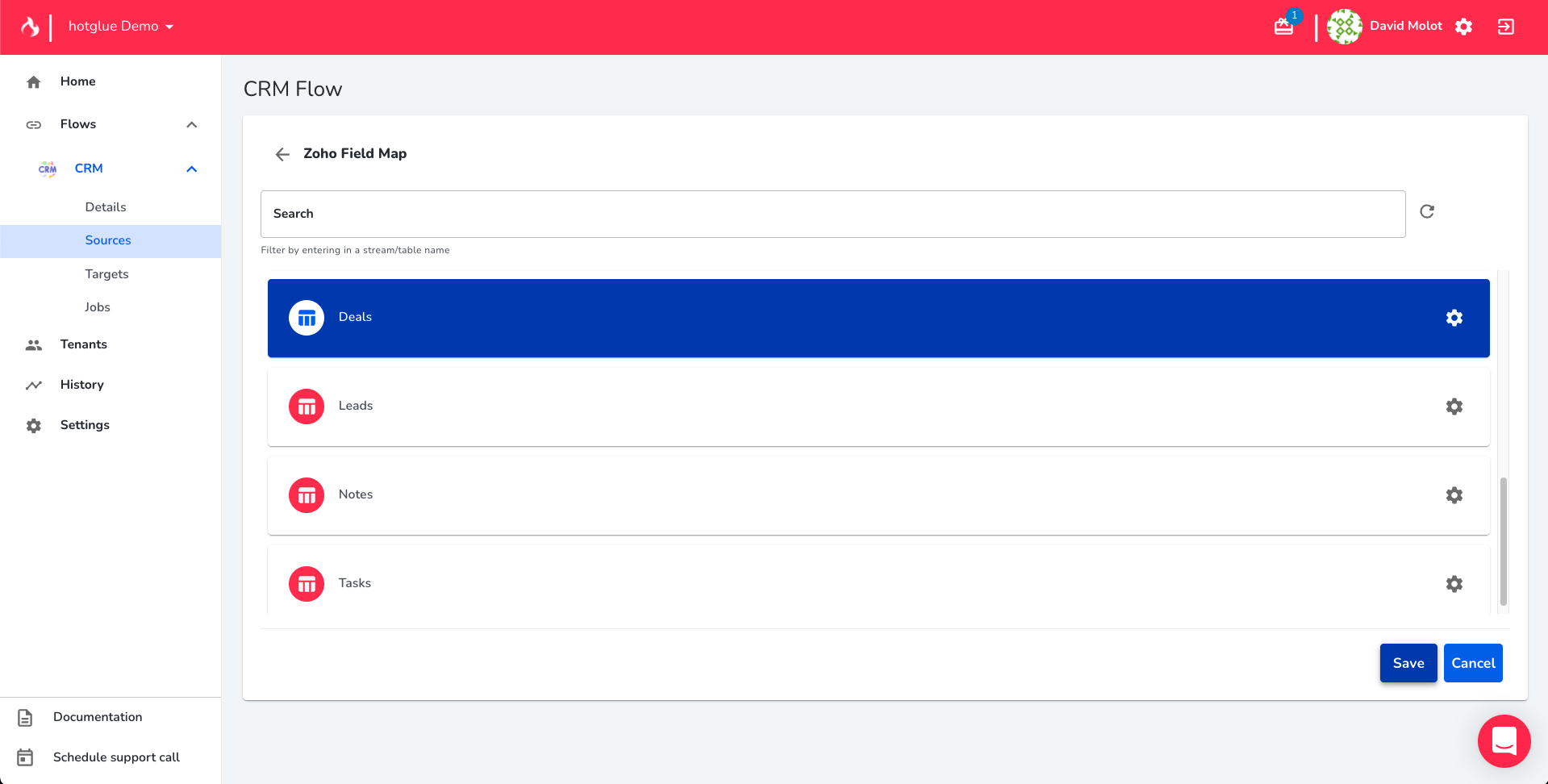Viewport: 1548px width, 784px height.
Task: Select the Deals stream row
Action: (878, 318)
